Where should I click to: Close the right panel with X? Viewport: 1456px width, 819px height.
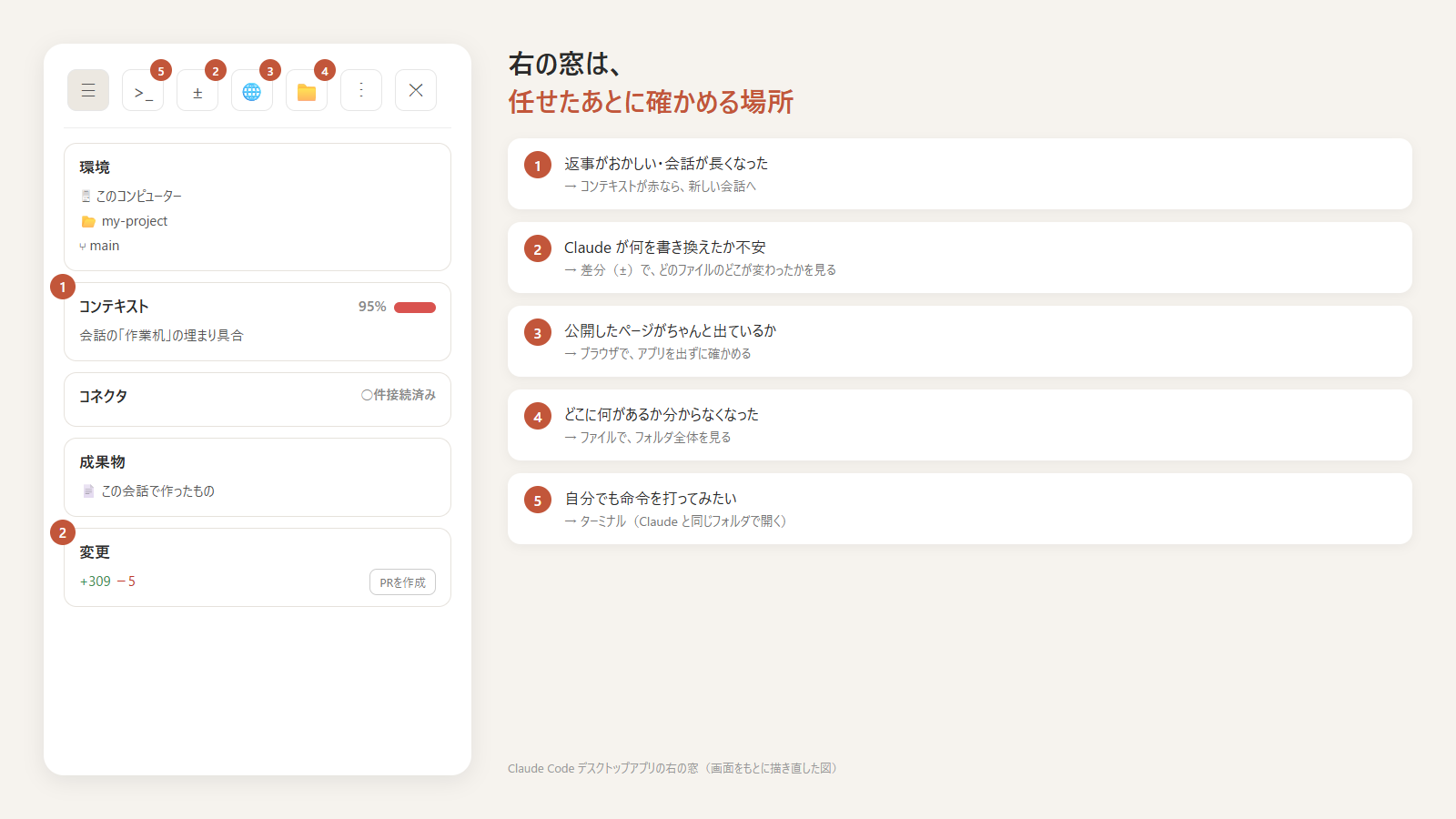click(416, 90)
